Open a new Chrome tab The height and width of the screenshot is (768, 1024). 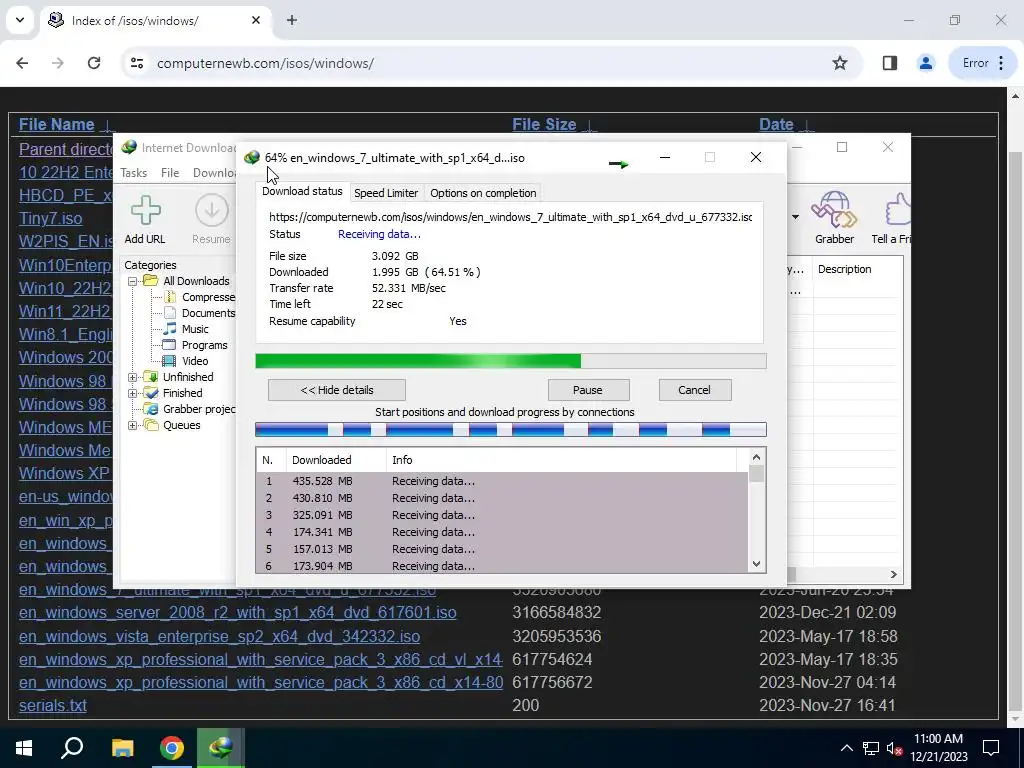[x=292, y=20]
